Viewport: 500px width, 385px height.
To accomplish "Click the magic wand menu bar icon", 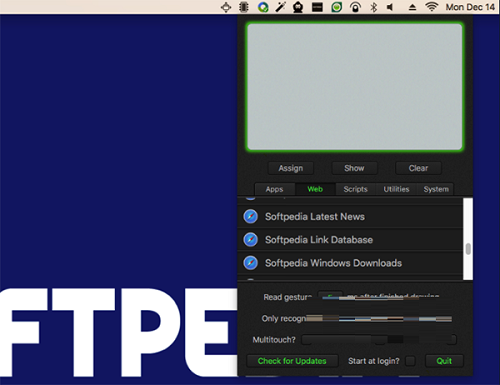I will 281,7.
